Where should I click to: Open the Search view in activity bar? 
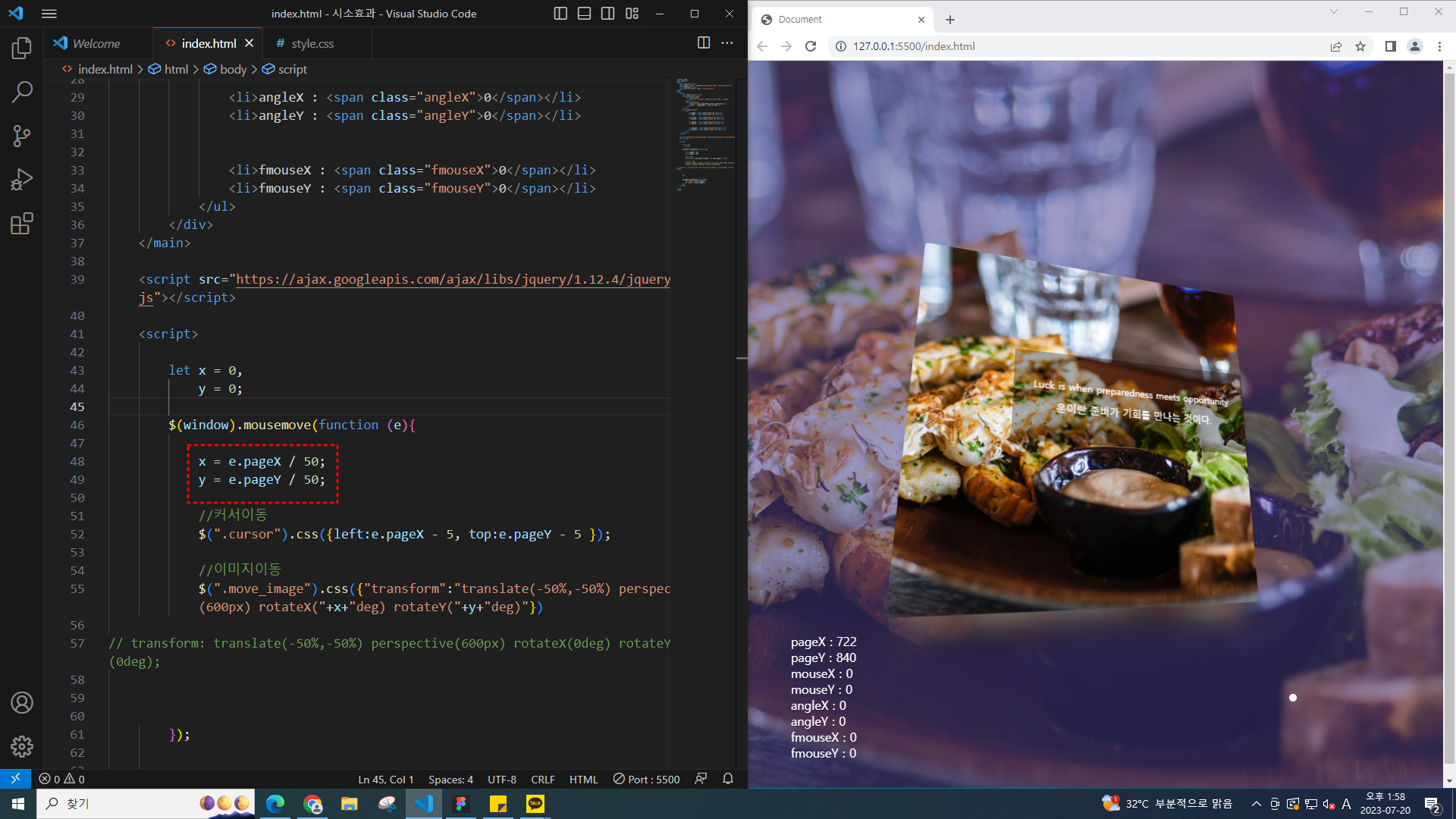pos(22,93)
